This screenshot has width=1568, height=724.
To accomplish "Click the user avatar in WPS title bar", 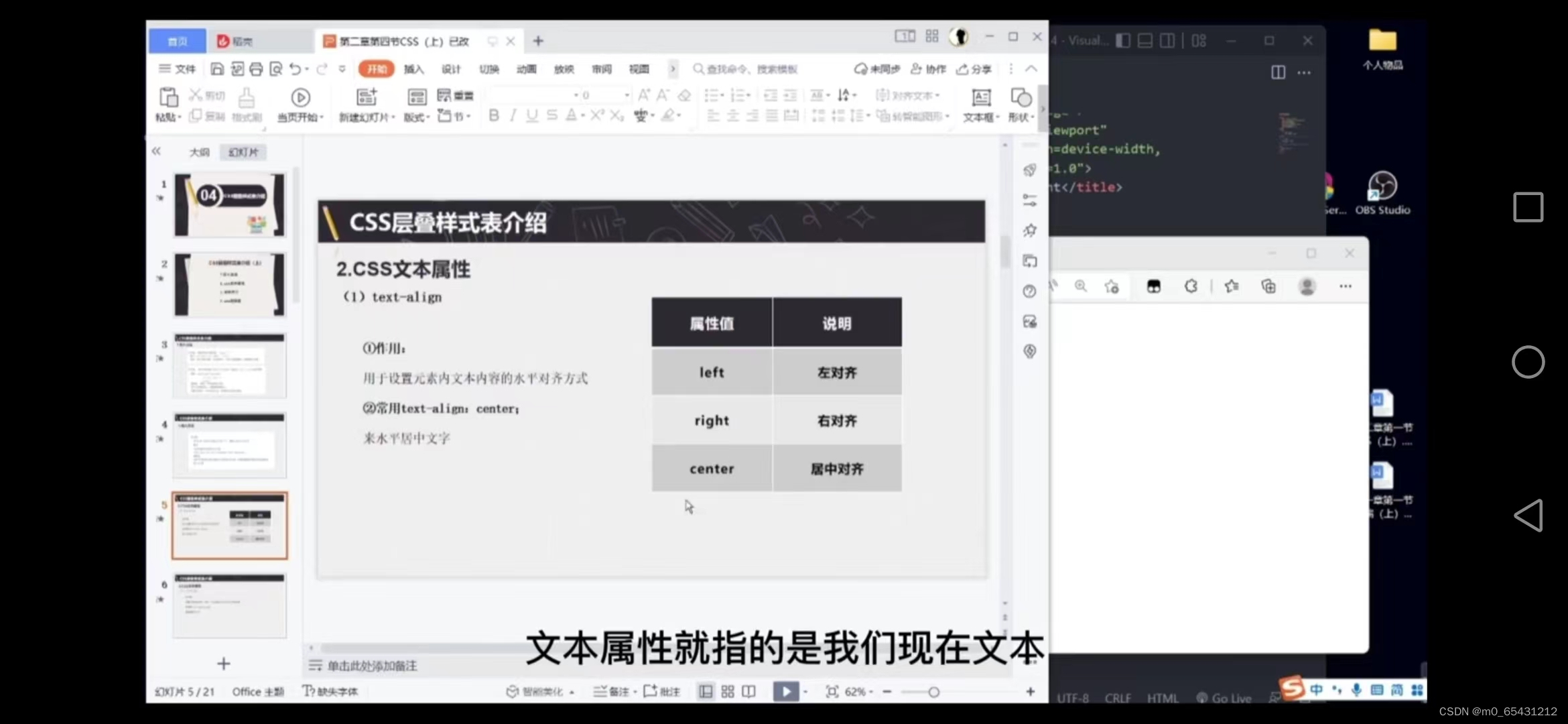I will (x=960, y=37).
